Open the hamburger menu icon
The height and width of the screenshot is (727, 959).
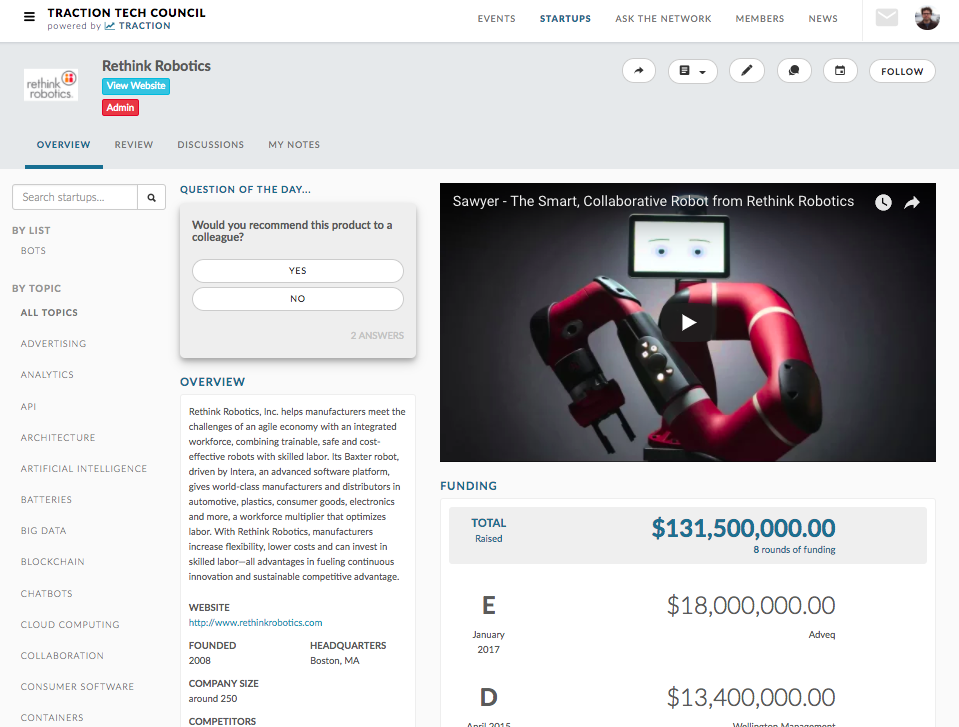(29, 17)
